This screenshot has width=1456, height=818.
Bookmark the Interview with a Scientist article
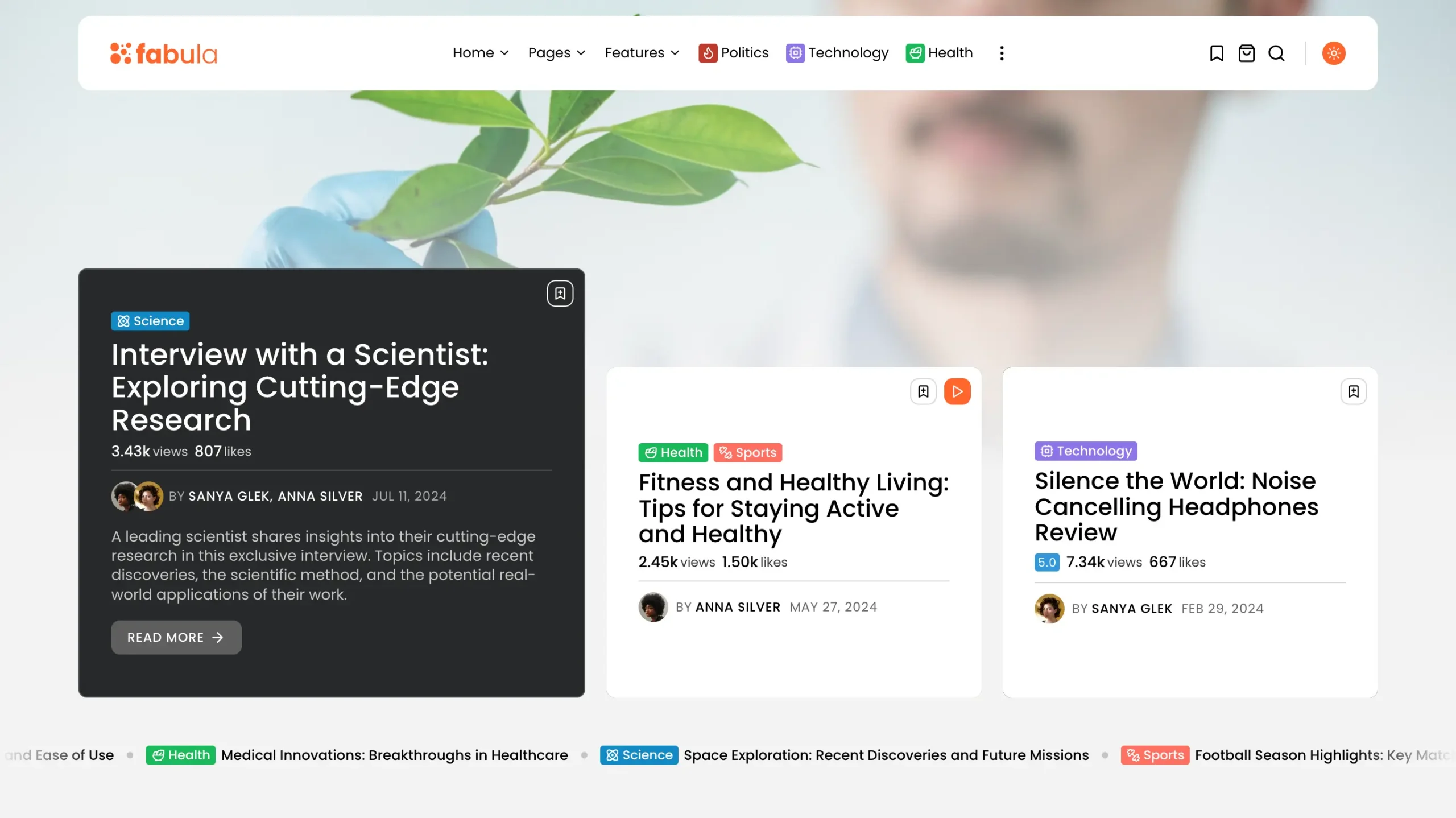tap(560, 294)
